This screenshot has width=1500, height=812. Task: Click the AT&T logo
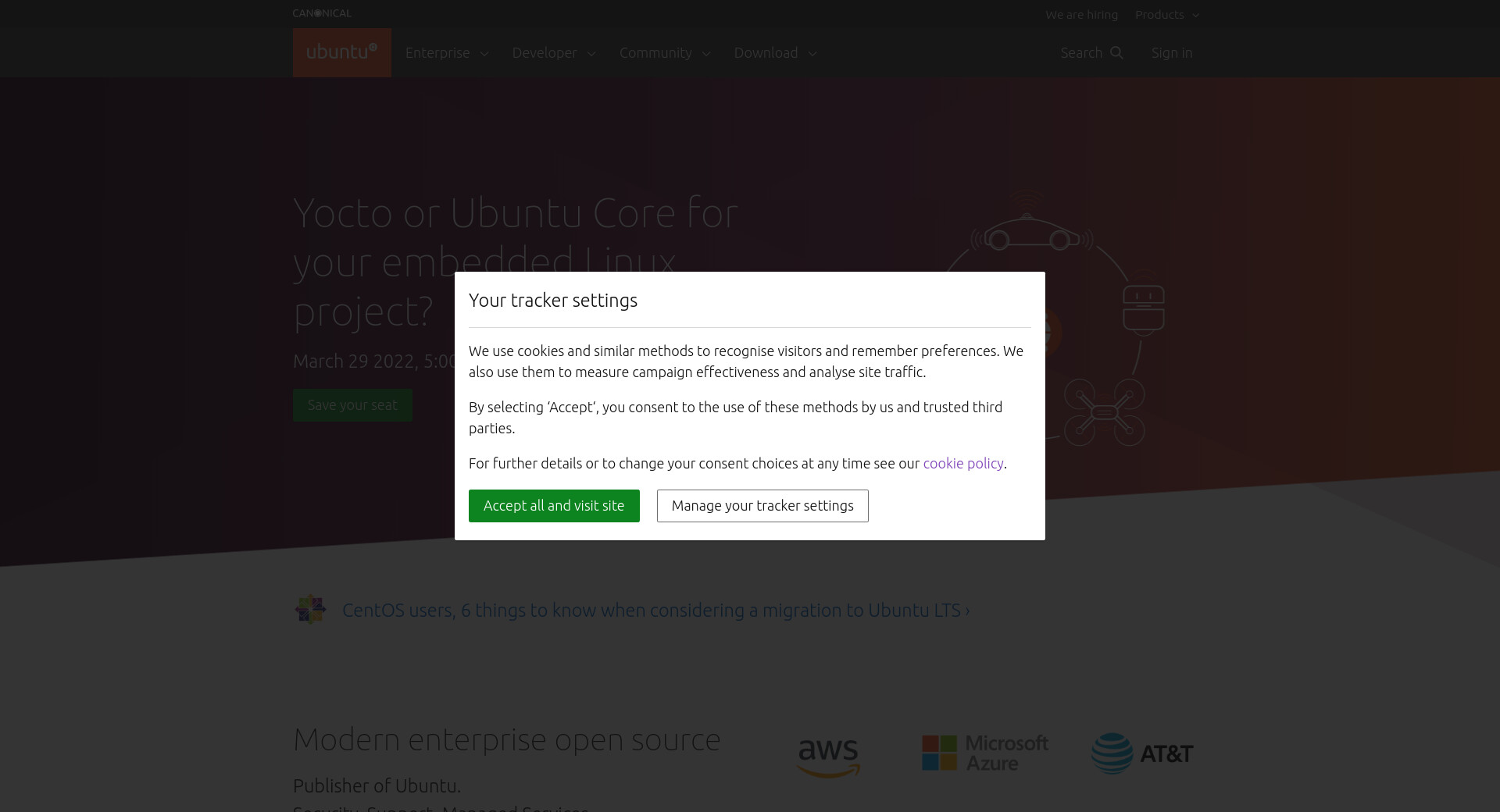(x=1142, y=753)
